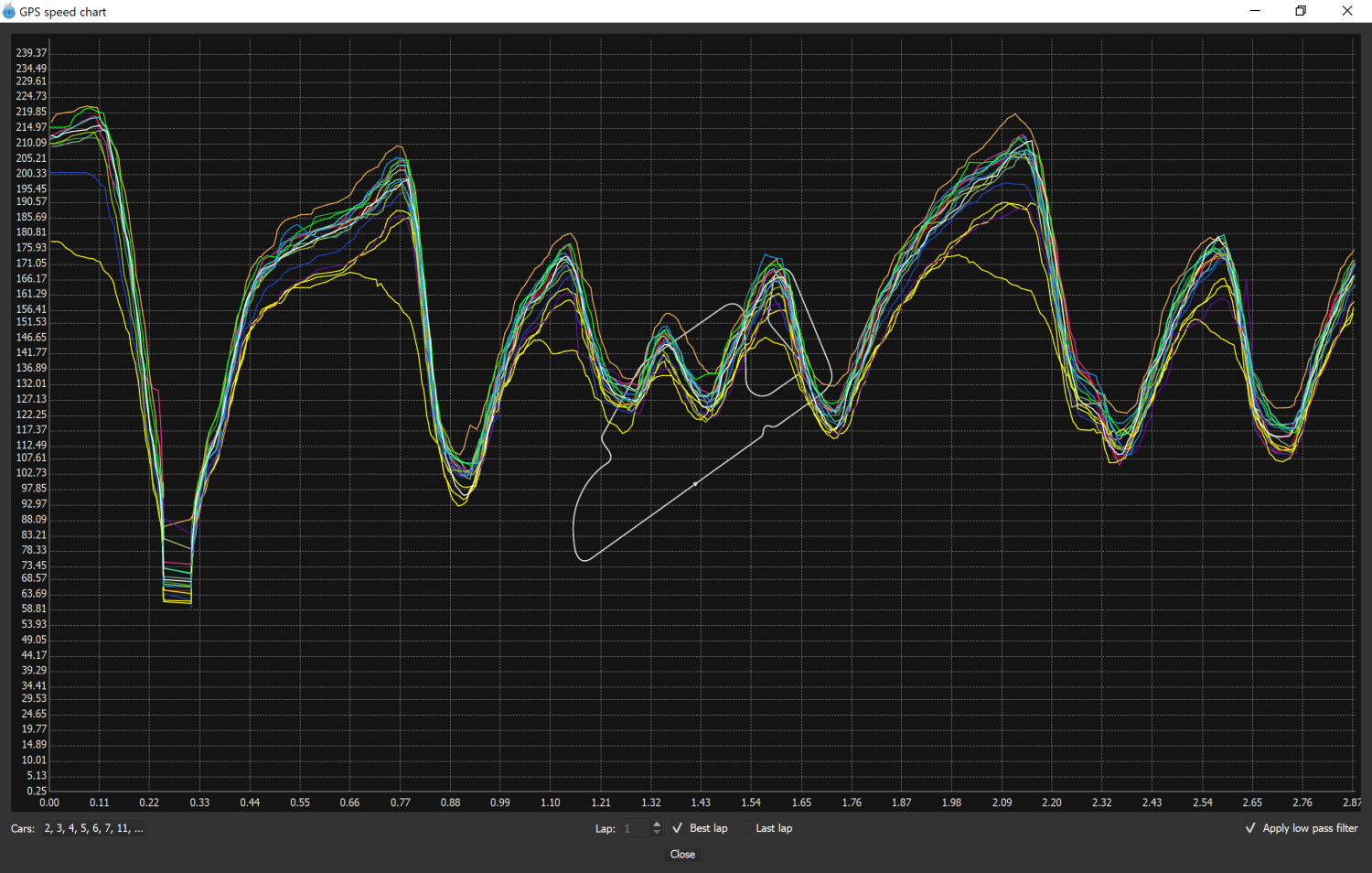Screen dimensions: 1372x873
Task: Increment lap with the up arrow
Action: pos(657,824)
